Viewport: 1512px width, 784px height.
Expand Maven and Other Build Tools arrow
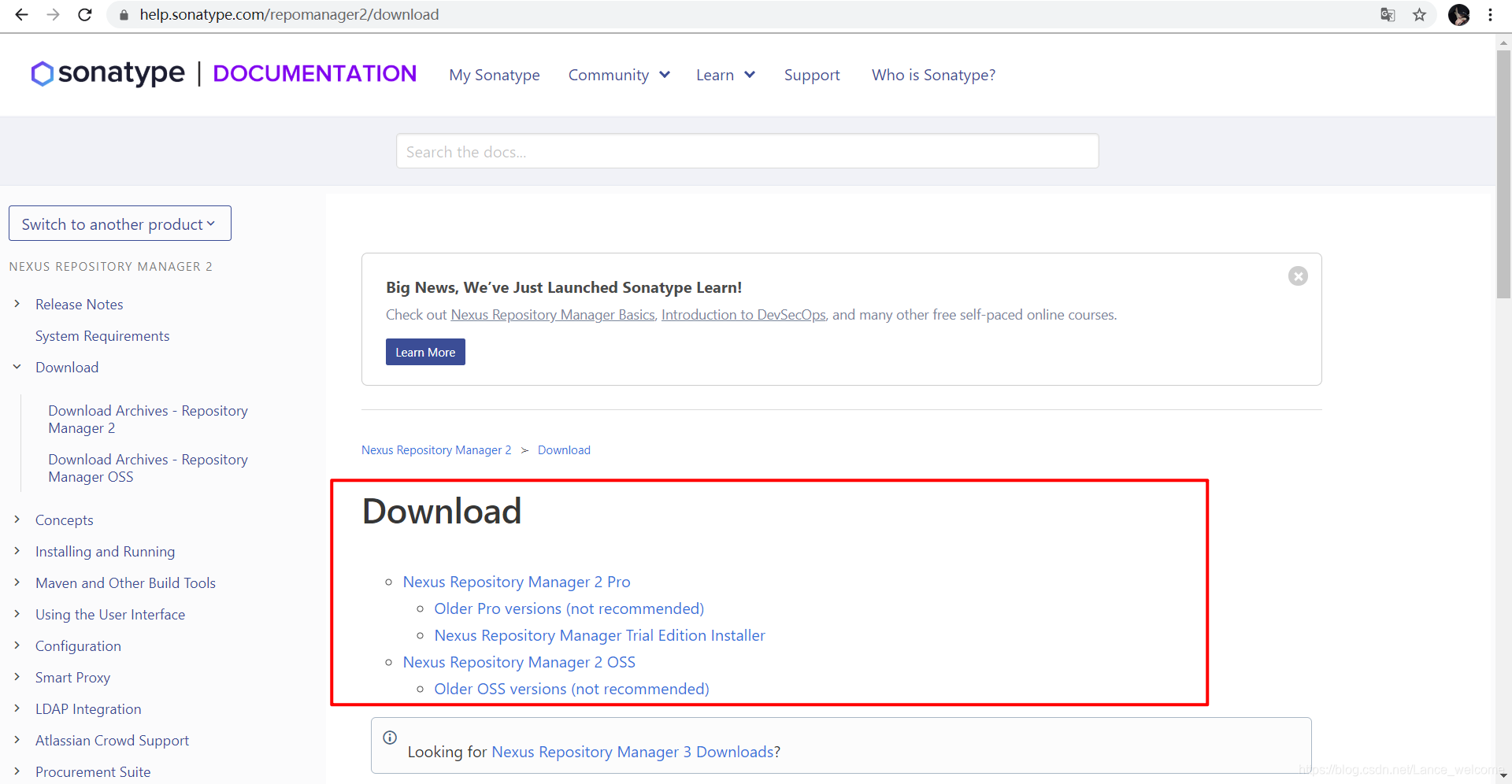[x=17, y=582]
